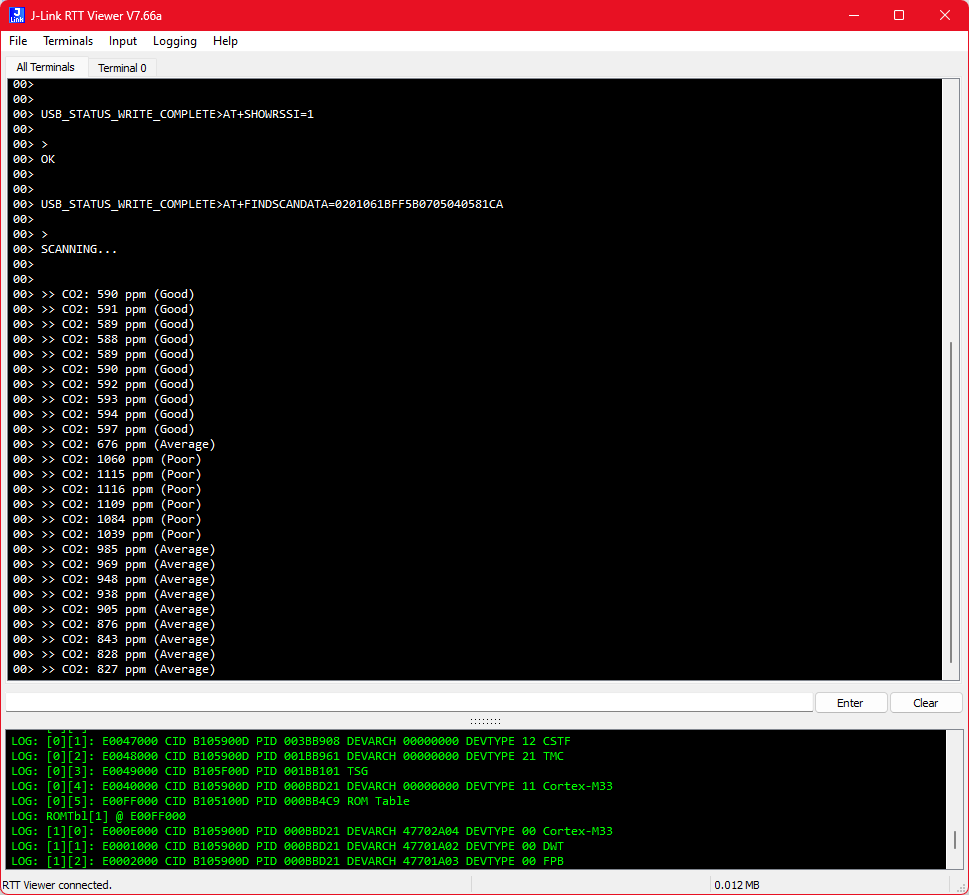This screenshot has height=895, width=969.
Task: Click the log panel vertical scrollbar thumb
Action: click(x=954, y=839)
